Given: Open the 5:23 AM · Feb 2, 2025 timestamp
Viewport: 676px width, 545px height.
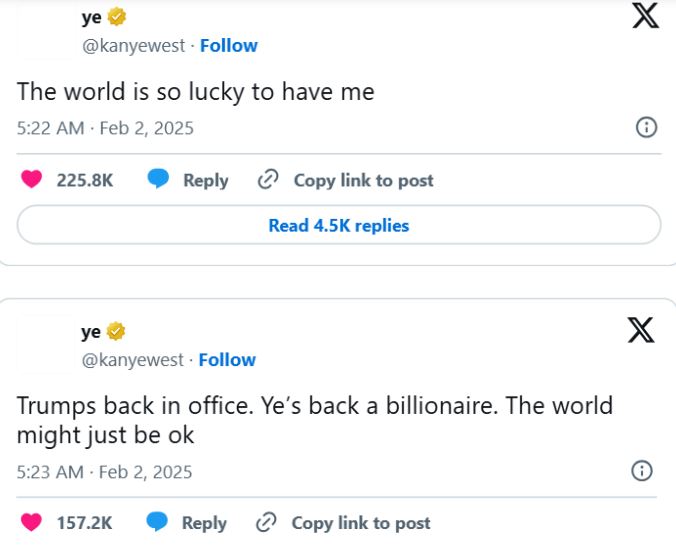Looking at the screenshot, I should [x=105, y=471].
